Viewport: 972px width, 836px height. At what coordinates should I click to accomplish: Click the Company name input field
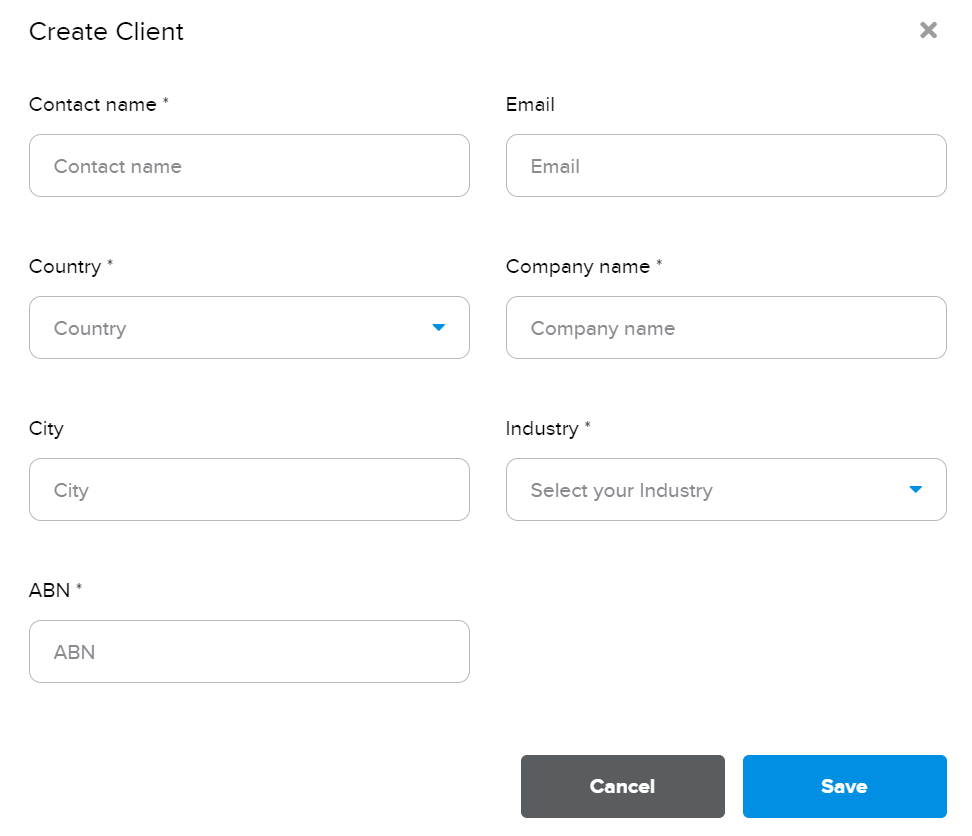726,327
